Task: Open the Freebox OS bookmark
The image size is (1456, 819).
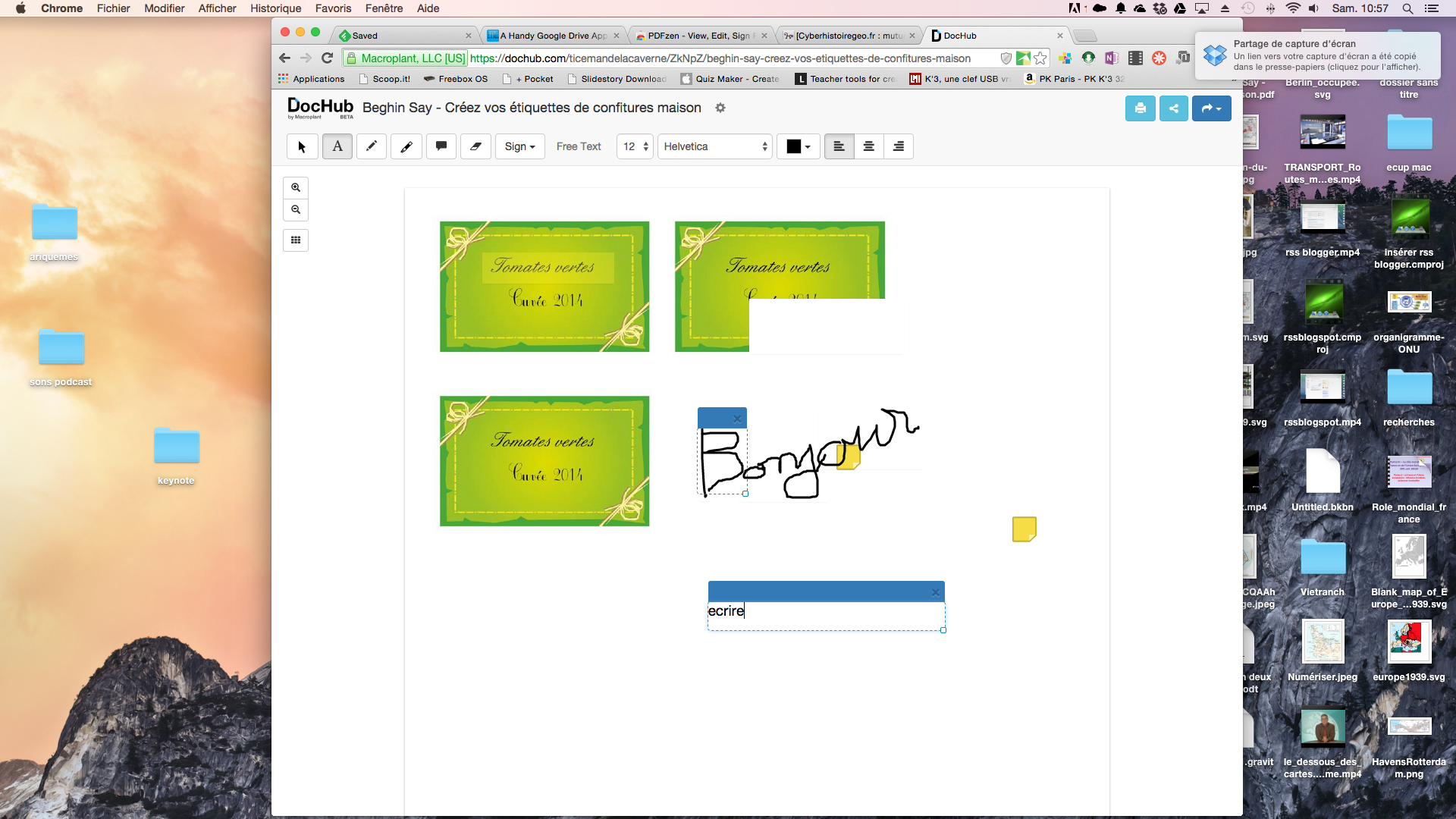Action: pyautogui.click(x=455, y=79)
